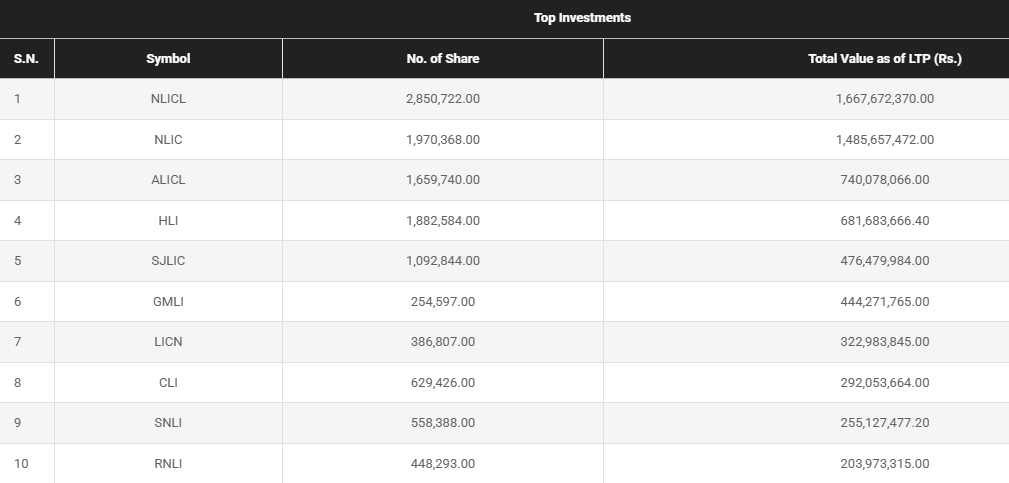Select the GMLI symbol cell
The height and width of the screenshot is (483, 1009).
click(168, 301)
